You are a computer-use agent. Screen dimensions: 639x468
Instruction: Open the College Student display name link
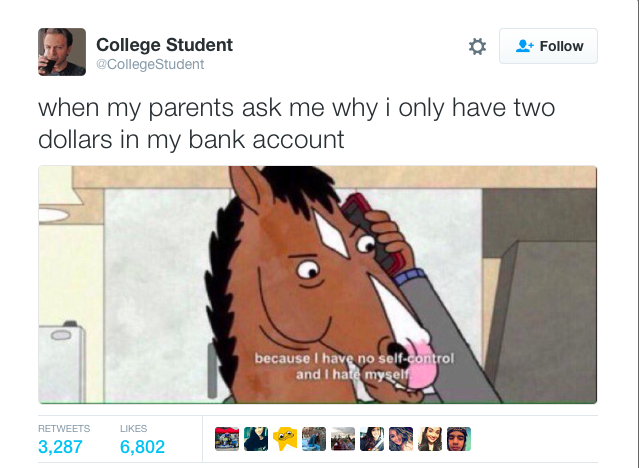(164, 45)
